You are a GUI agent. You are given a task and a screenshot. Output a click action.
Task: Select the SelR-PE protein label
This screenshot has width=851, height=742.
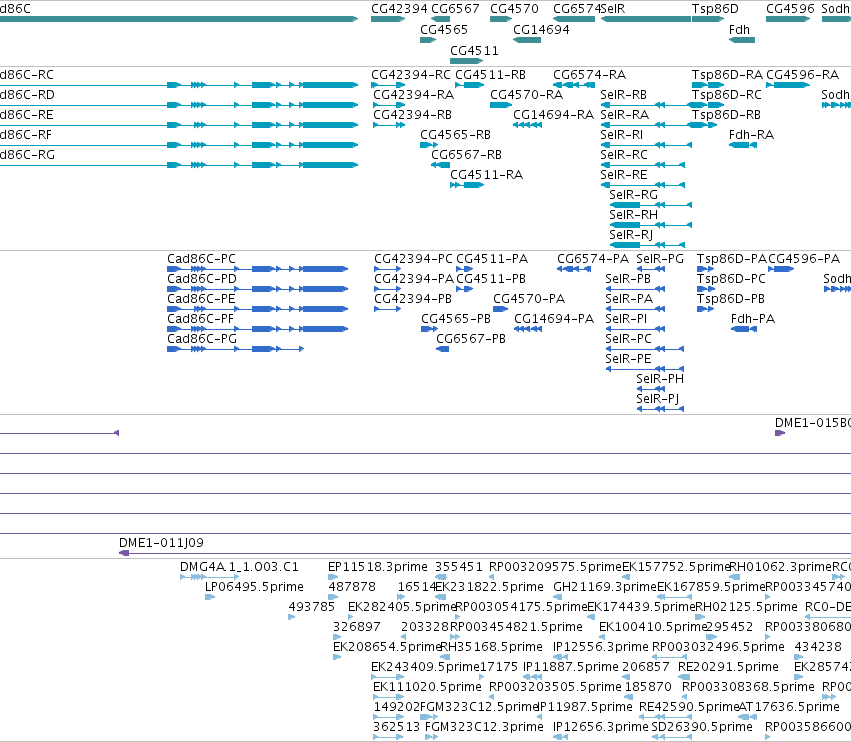[628, 359]
